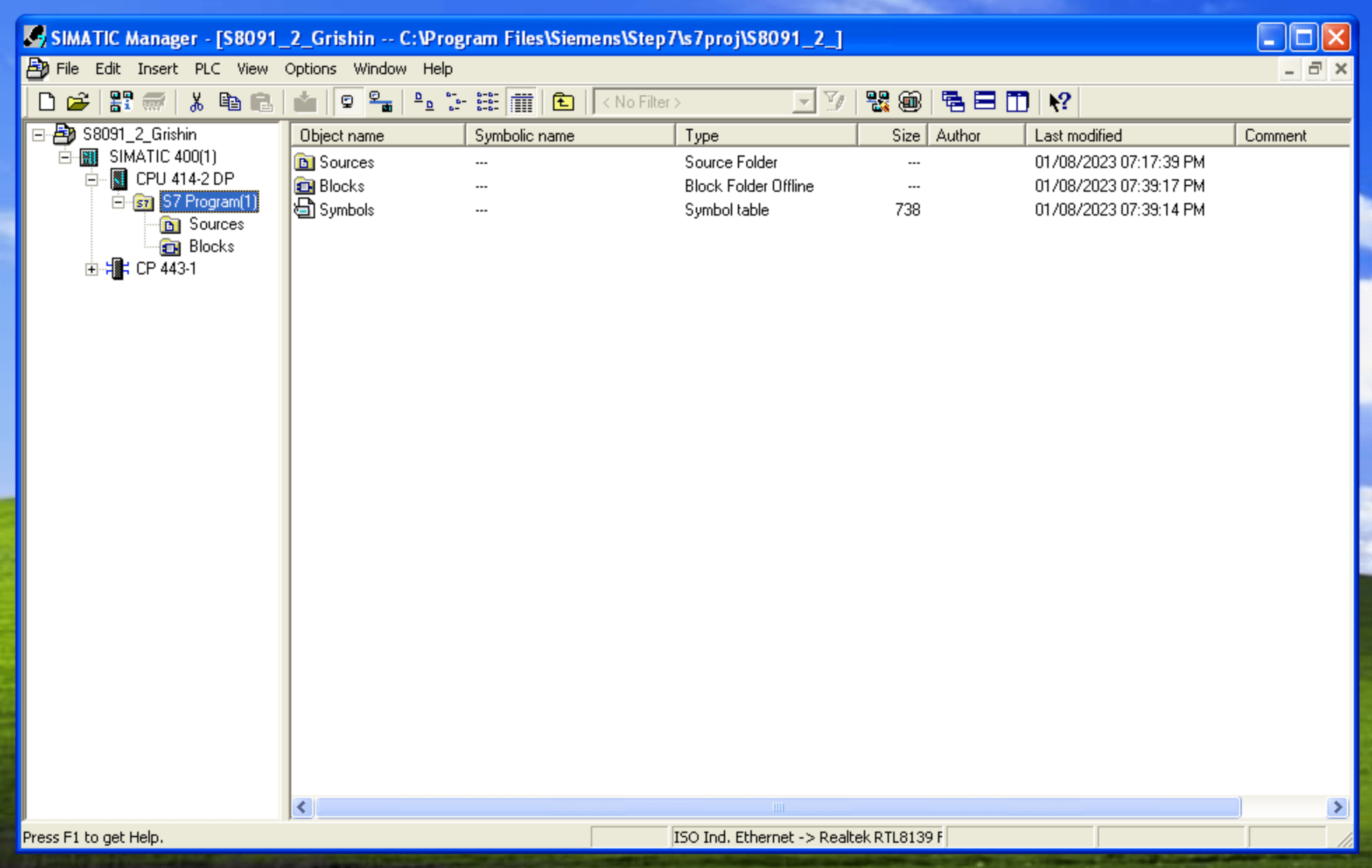This screenshot has height=868, width=1372.
Task: Click the Symbols table icon in list
Action: 304,209
